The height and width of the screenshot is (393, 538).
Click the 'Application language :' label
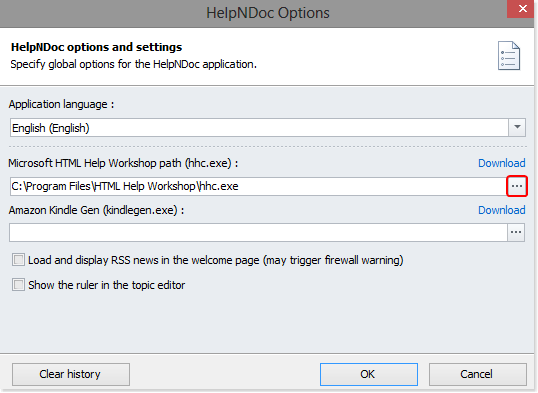[x=61, y=104]
